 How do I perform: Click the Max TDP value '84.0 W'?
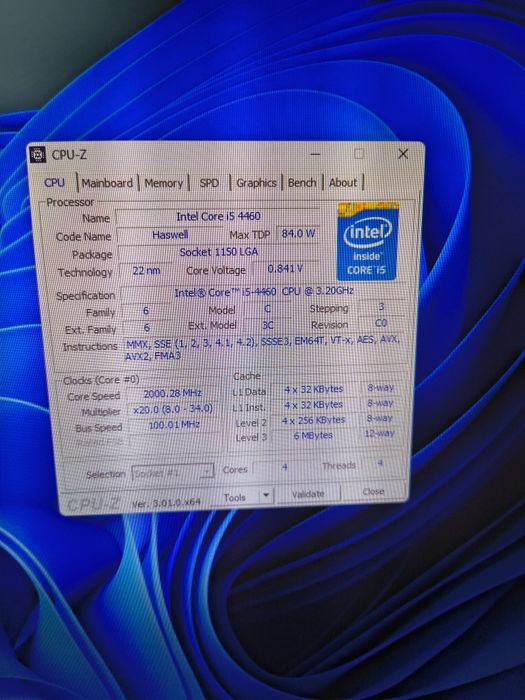[298, 233]
